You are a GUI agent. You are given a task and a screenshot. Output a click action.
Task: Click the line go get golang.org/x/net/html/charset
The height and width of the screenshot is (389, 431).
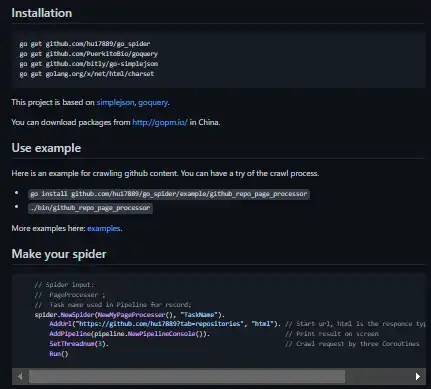[87, 74]
